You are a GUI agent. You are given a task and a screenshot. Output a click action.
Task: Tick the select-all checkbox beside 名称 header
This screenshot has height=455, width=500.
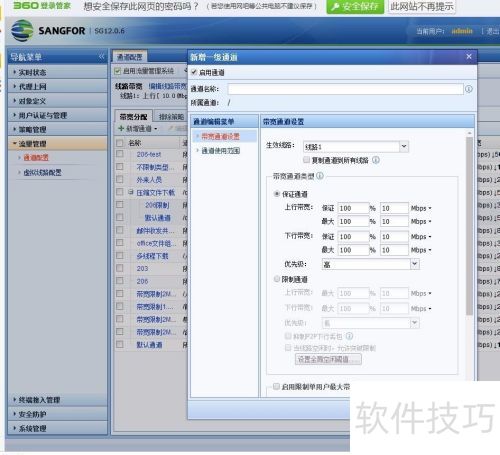point(120,143)
